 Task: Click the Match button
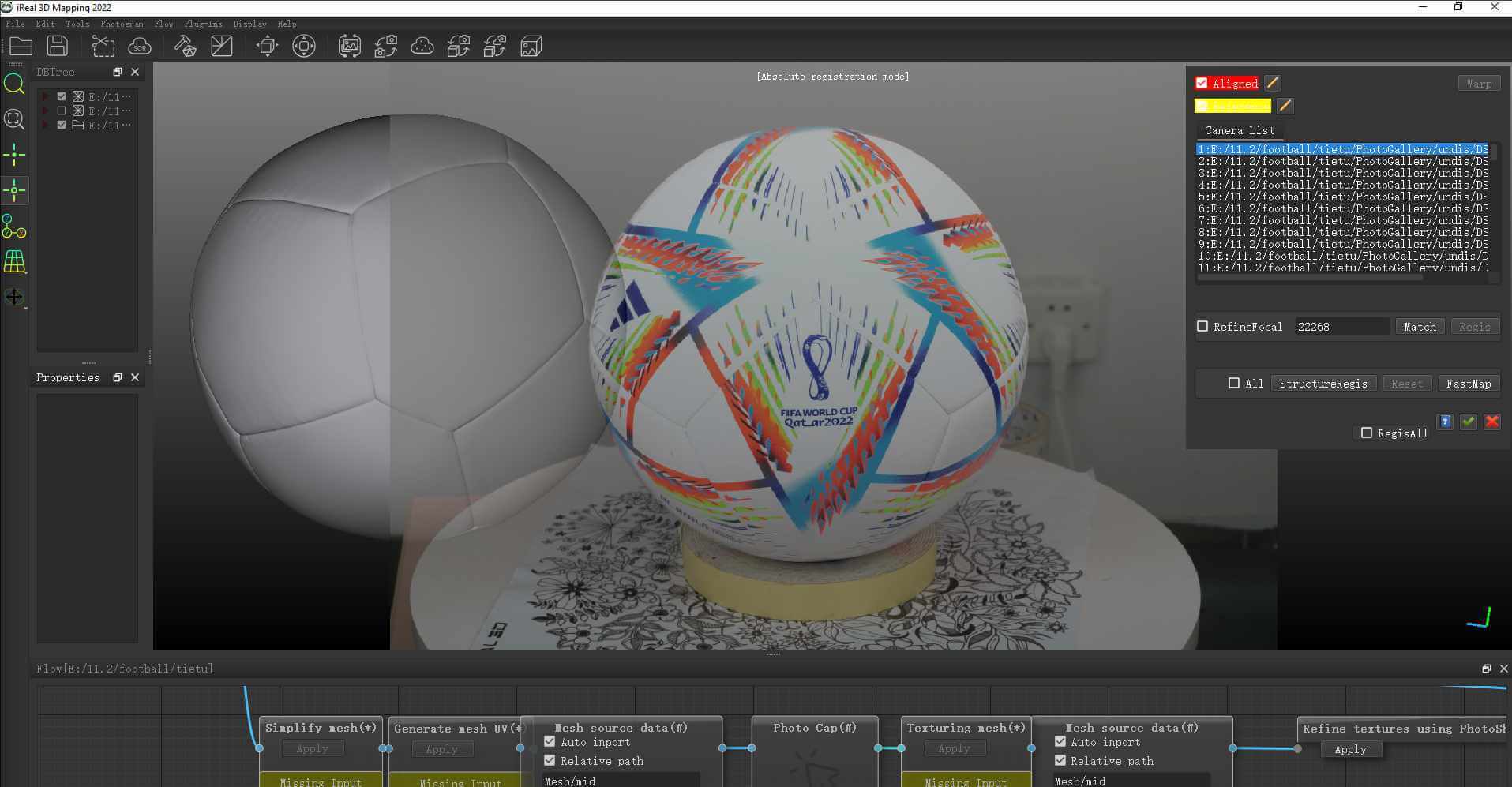click(x=1420, y=327)
